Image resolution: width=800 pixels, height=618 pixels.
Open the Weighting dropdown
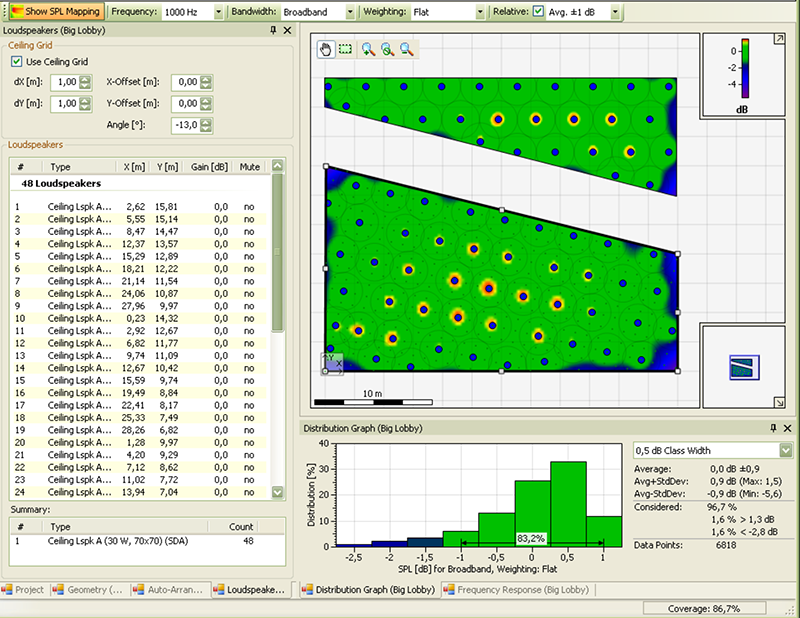tap(480, 12)
